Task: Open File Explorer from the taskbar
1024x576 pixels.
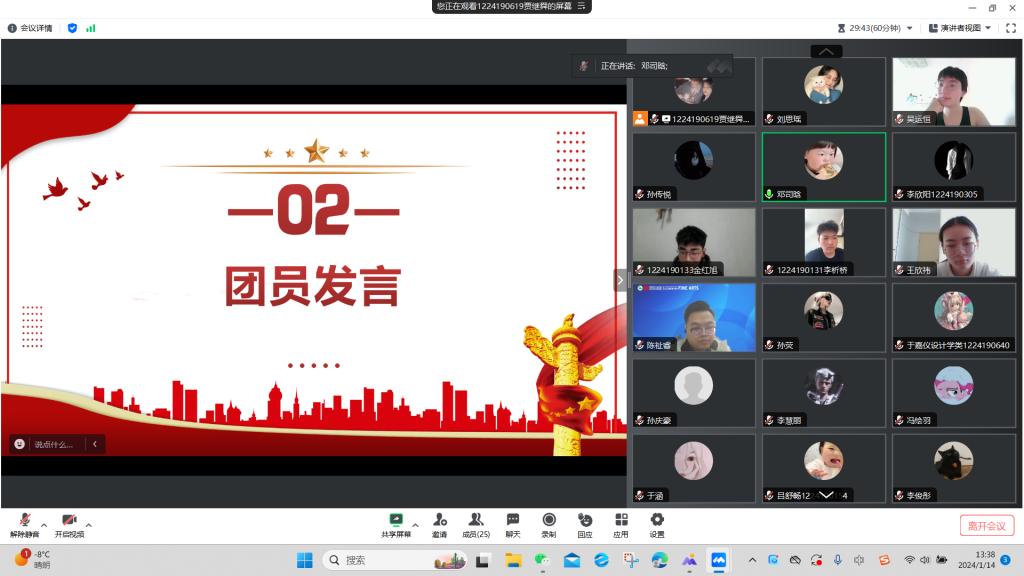Action: coord(513,560)
